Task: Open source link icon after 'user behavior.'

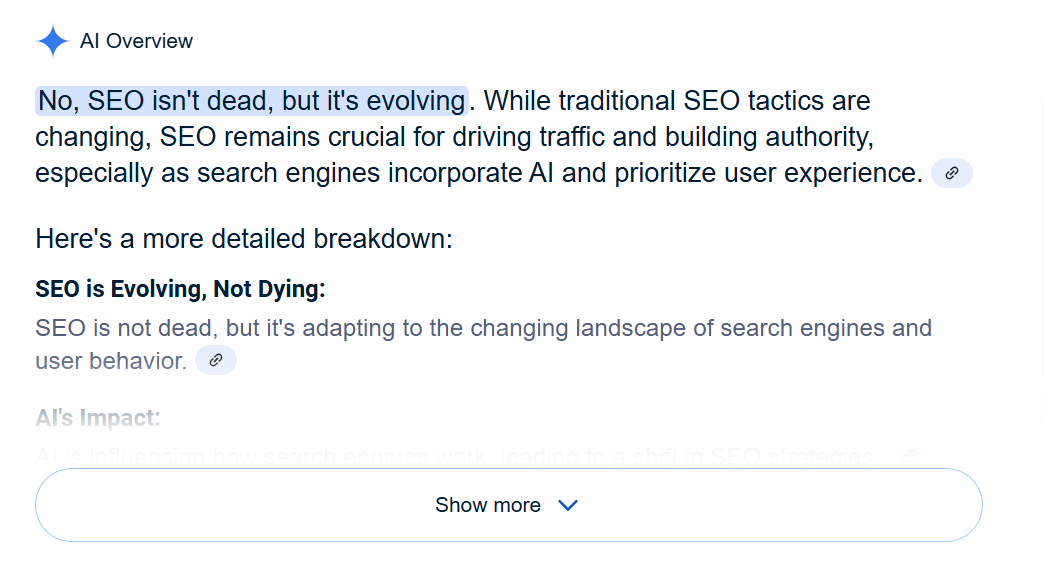Action: click(x=216, y=360)
